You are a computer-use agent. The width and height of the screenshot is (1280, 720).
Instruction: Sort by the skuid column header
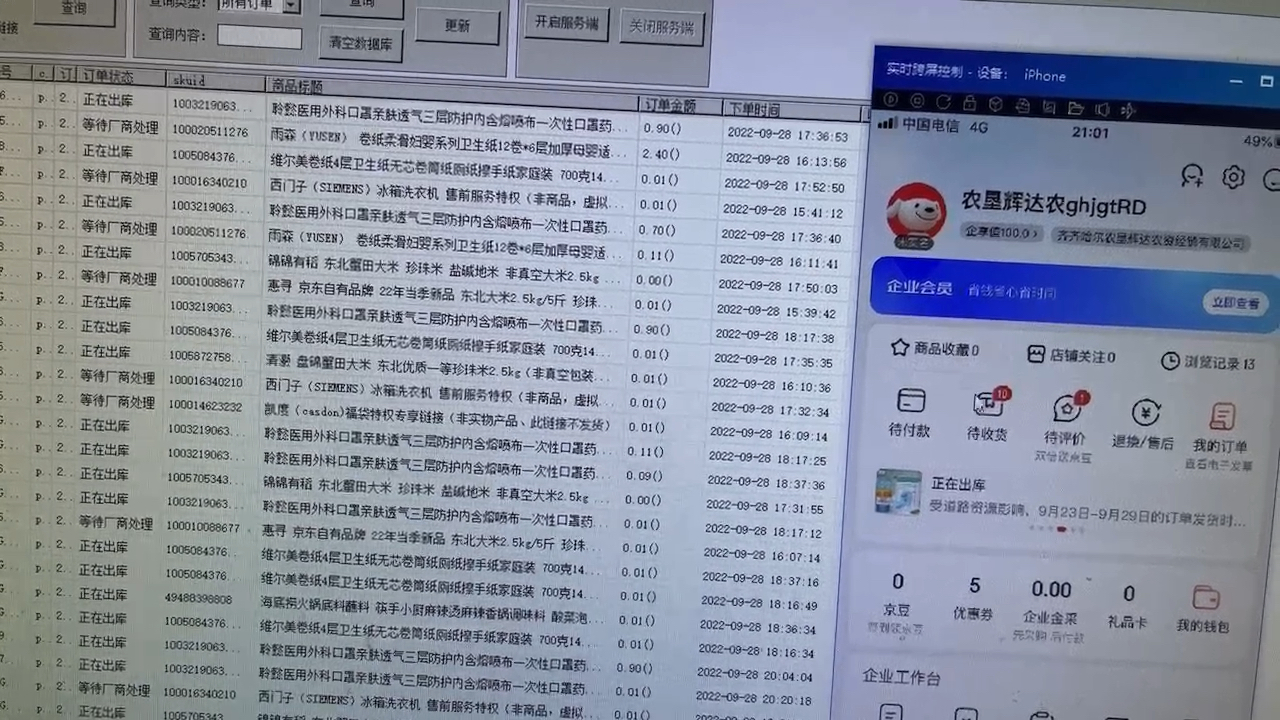[215, 81]
